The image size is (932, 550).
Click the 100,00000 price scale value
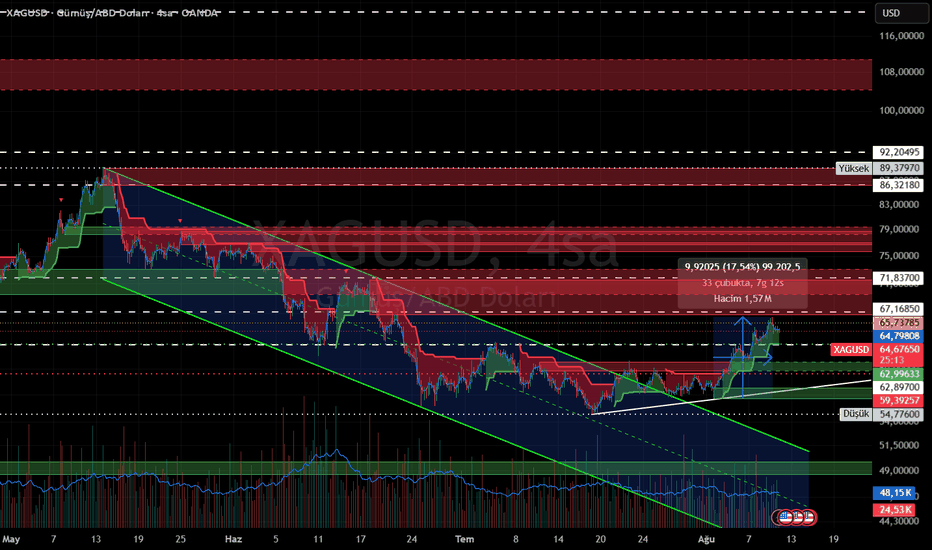902,111
